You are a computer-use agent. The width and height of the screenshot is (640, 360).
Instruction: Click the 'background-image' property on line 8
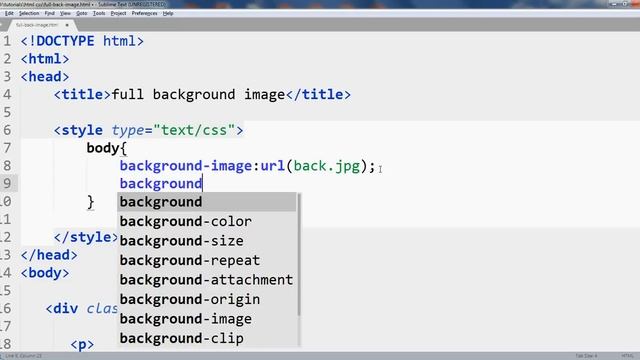point(186,166)
